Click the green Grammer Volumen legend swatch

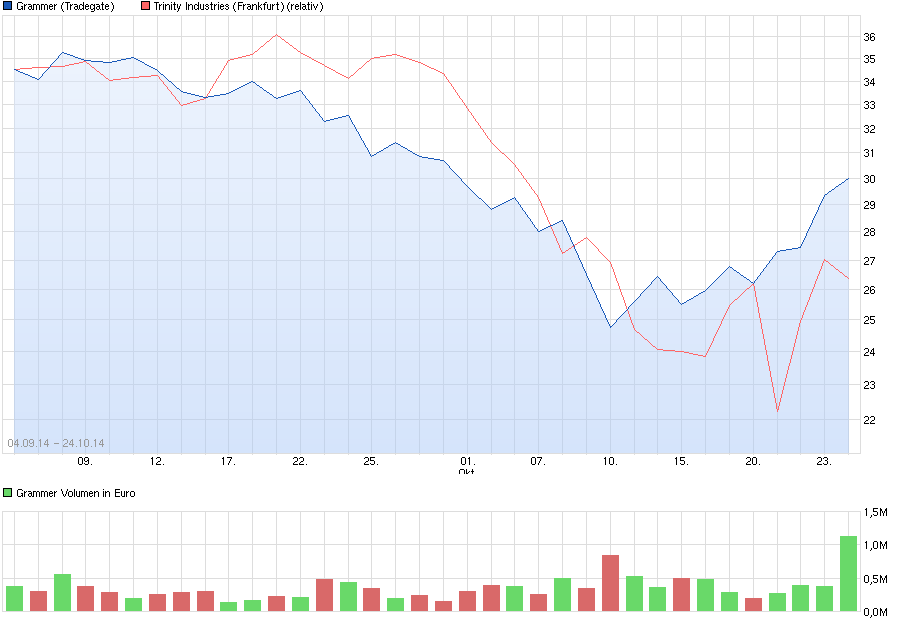pos(8,493)
